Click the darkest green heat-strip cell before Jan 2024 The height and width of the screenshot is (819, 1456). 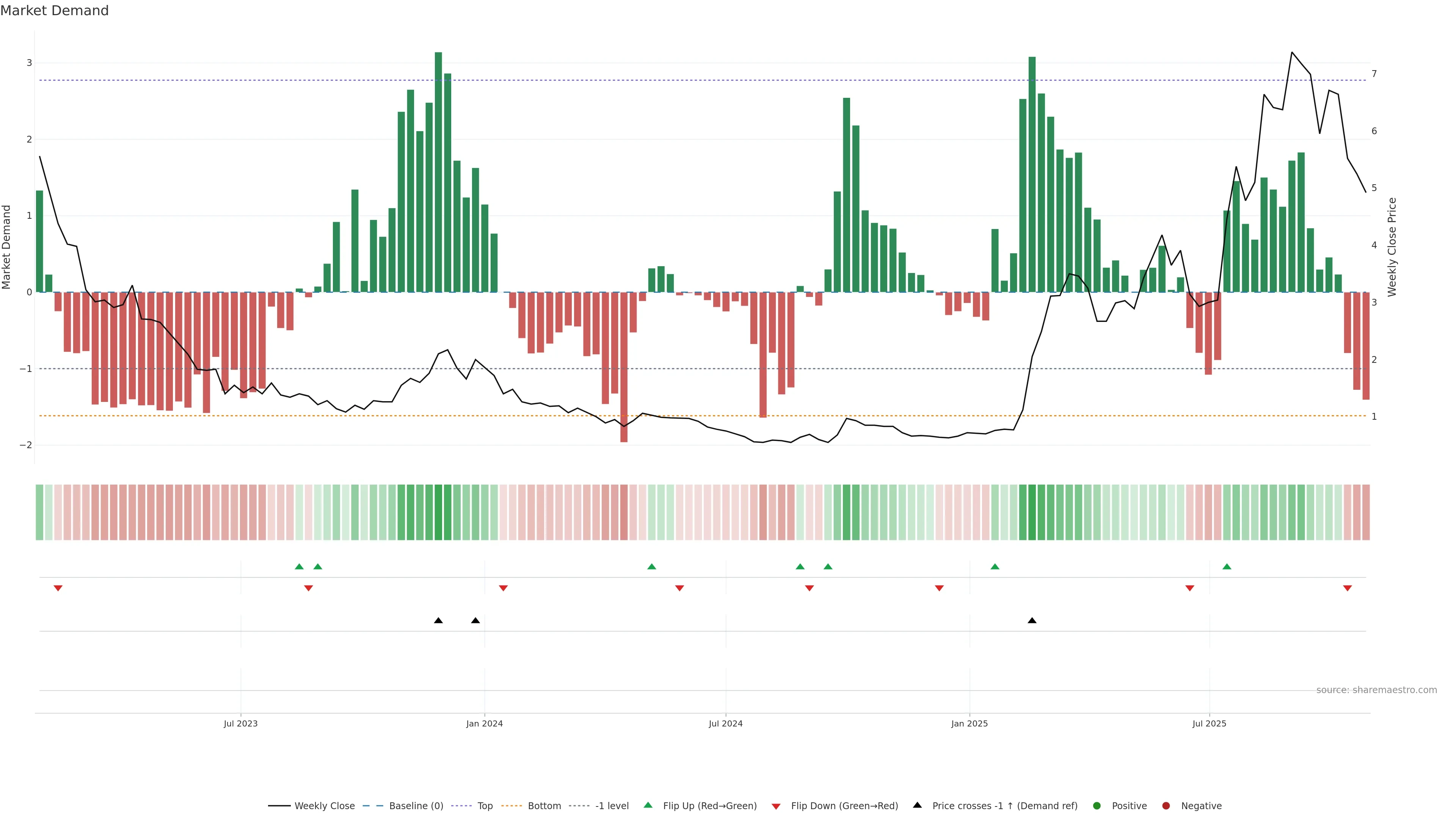[x=439, y=512]
